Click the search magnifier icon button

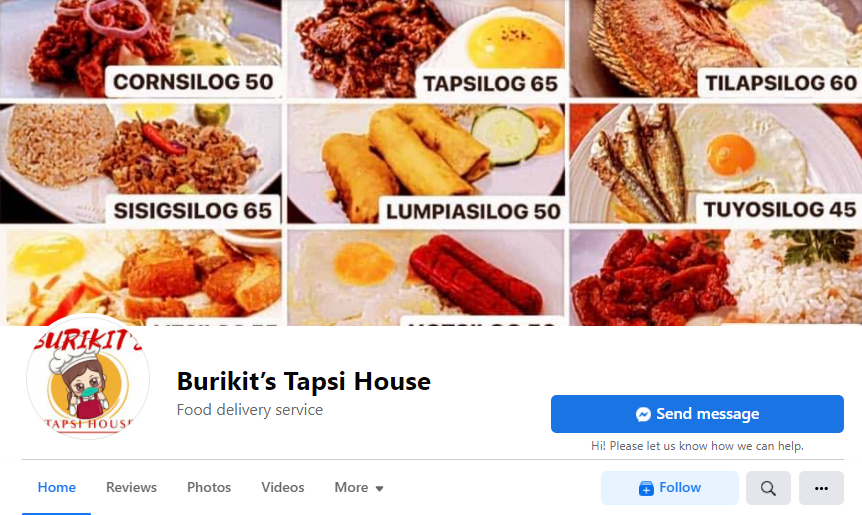[x=768, y=488]
